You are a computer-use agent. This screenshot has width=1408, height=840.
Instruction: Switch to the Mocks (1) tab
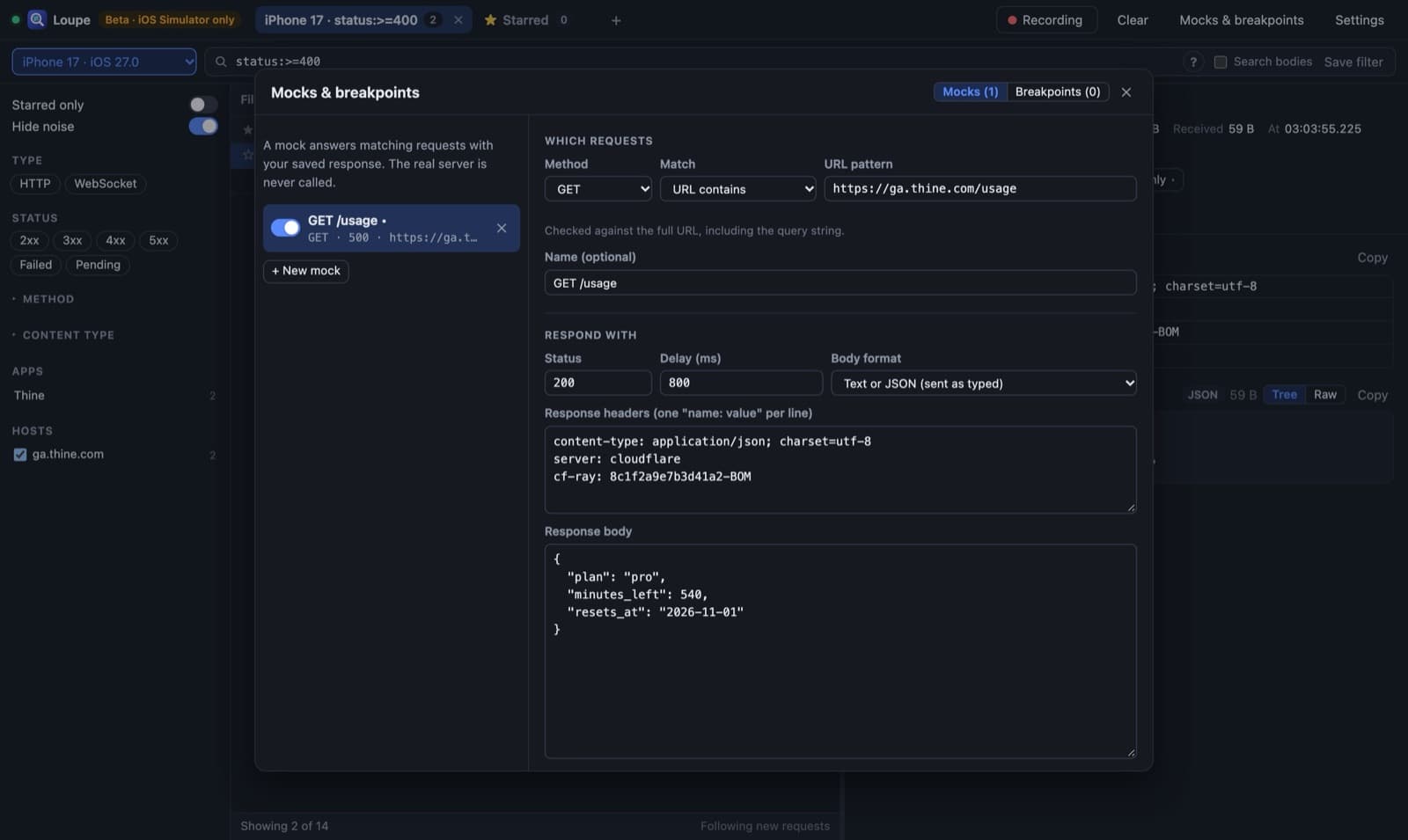pos(970,91)
